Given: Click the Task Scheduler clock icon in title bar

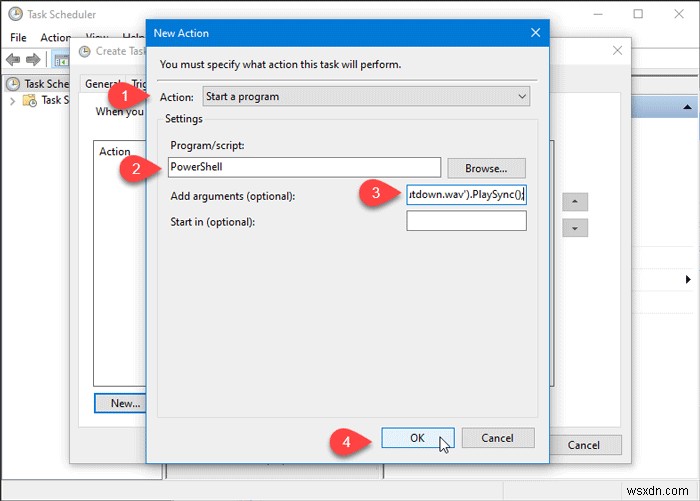Looking at the screenshot, I should 15,14.
